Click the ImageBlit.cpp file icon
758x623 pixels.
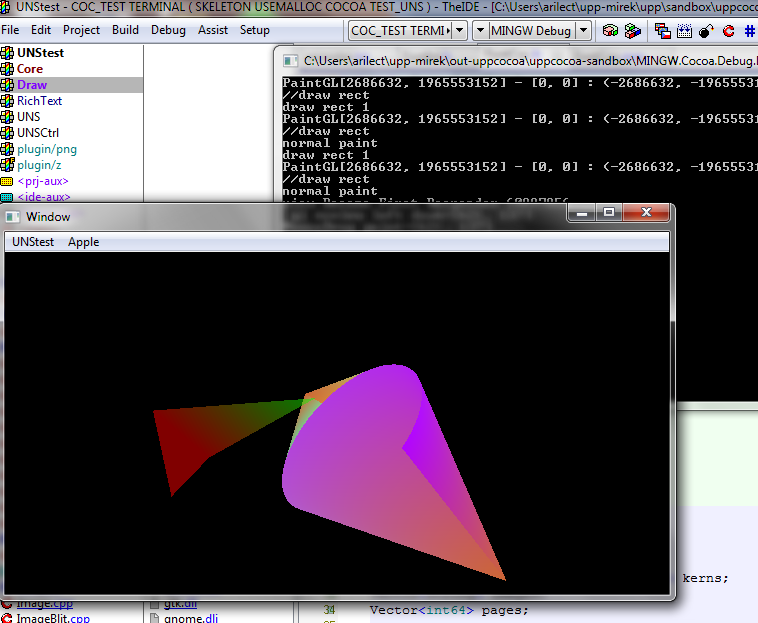pyautogui.click(x=8, y=618)
